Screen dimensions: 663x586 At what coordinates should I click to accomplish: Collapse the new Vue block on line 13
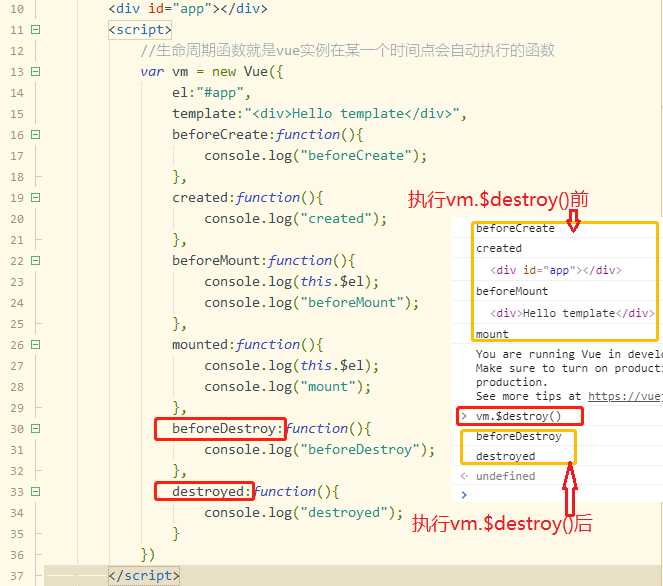[x=36, y=71]
